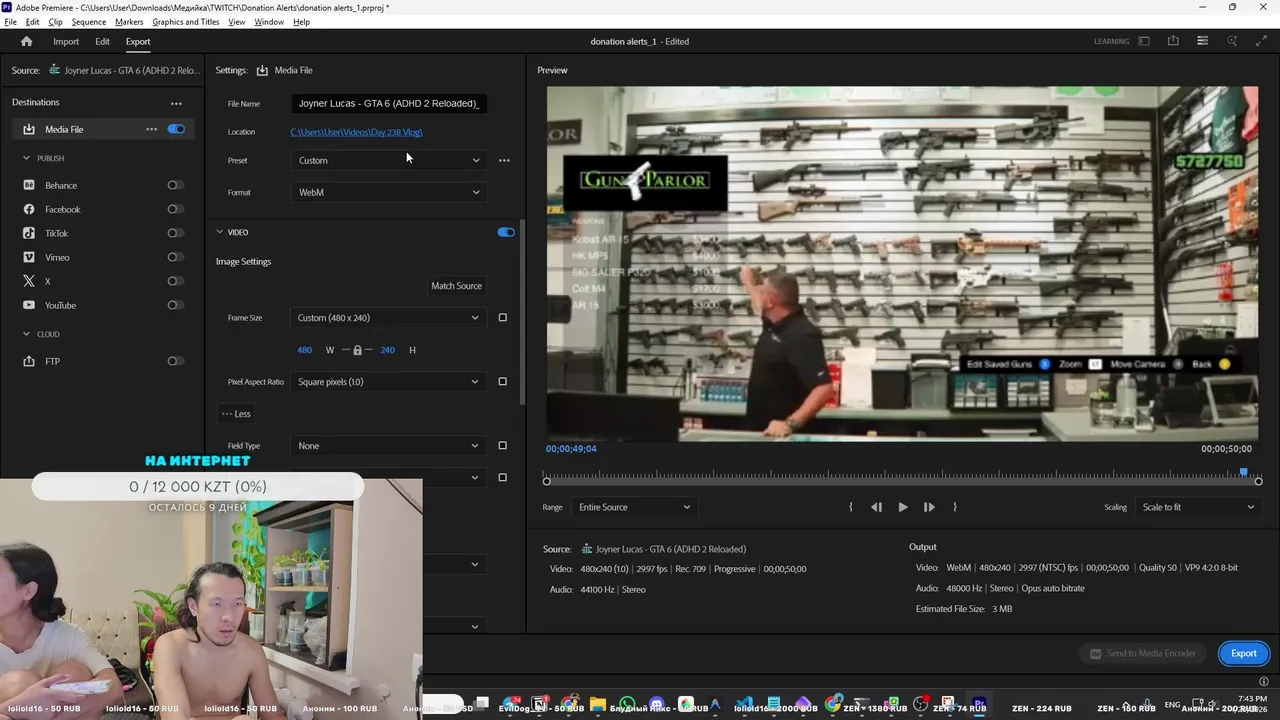This screenshot has height=720, width=1280.
Task: Enable the TikTok publish toggle
Action: click(x=175, y=233)
